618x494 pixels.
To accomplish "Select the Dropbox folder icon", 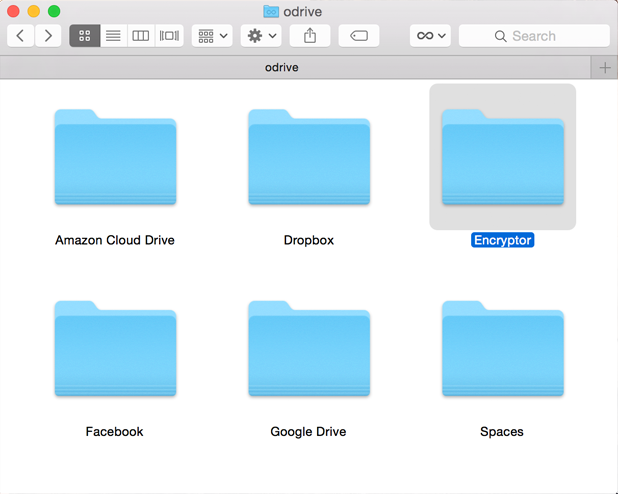I will pos(309,158).
